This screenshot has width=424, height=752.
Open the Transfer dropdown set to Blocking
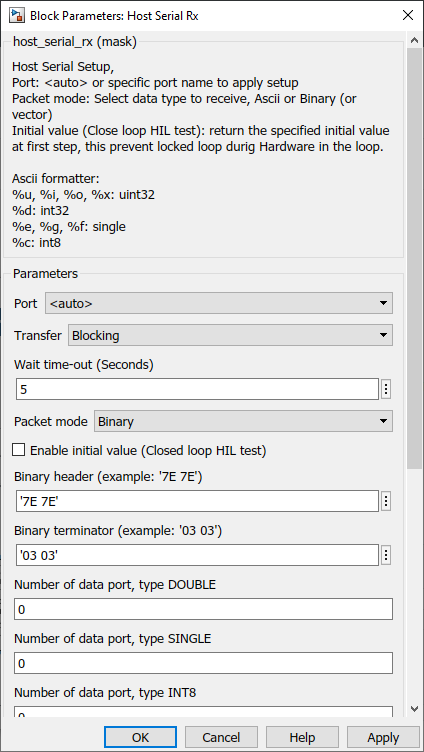[x=230, y=336]
